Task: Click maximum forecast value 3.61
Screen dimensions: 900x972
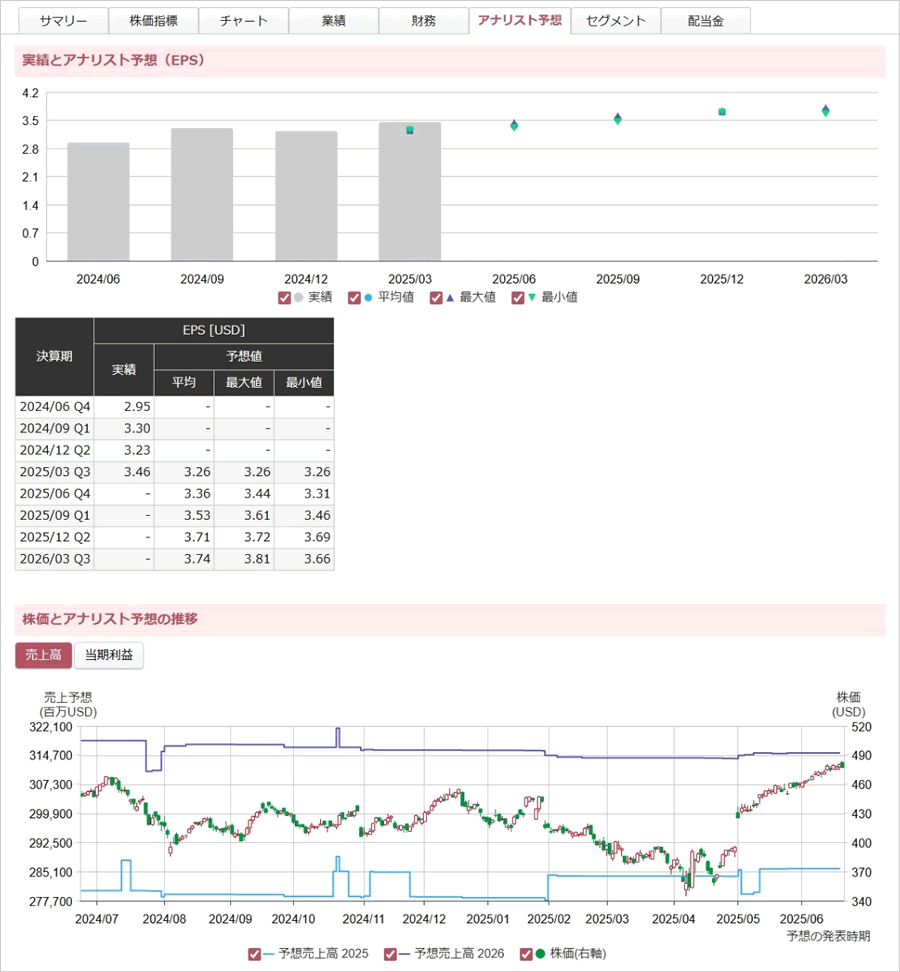Action: [257, 515]
